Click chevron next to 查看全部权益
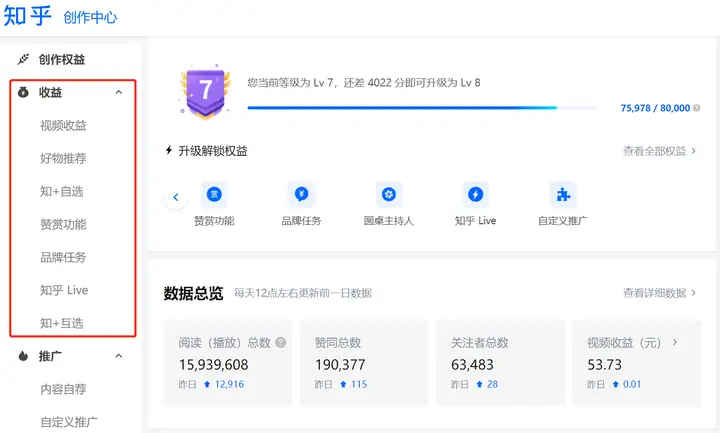This screenshot has width=720, height=433. [x=693, y=151]
